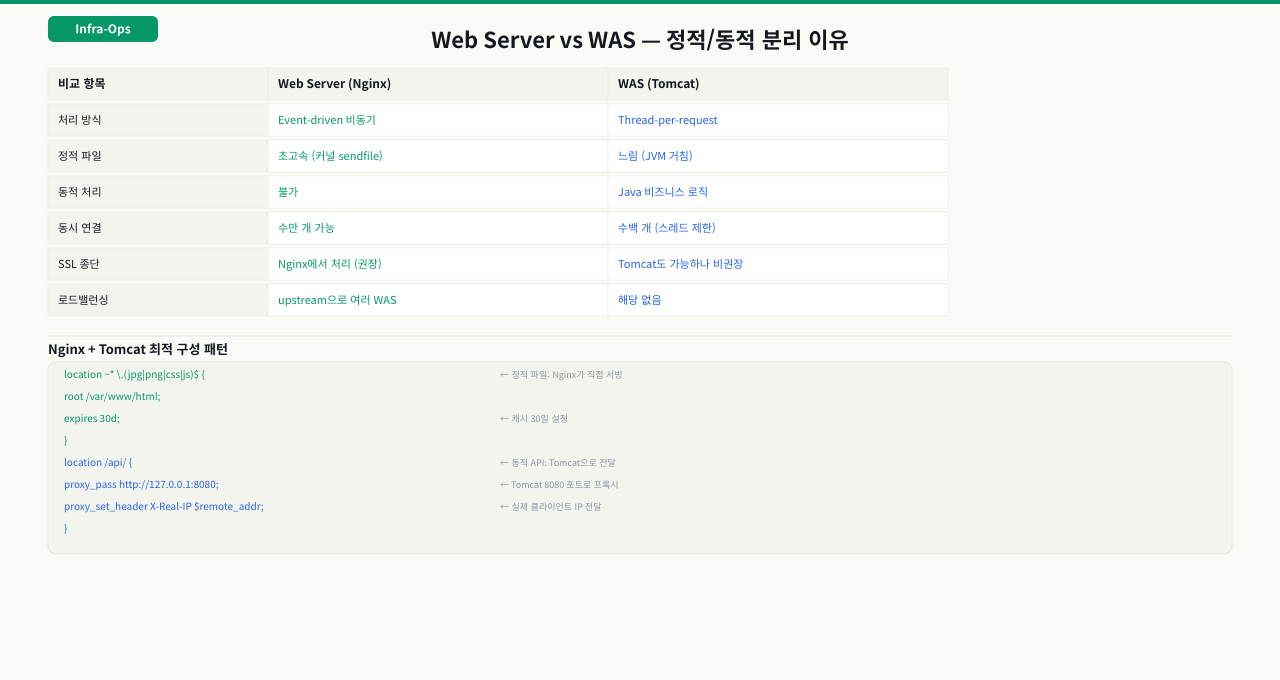Click the 'Java 비즈니스 로직' cell

point(778,192)
